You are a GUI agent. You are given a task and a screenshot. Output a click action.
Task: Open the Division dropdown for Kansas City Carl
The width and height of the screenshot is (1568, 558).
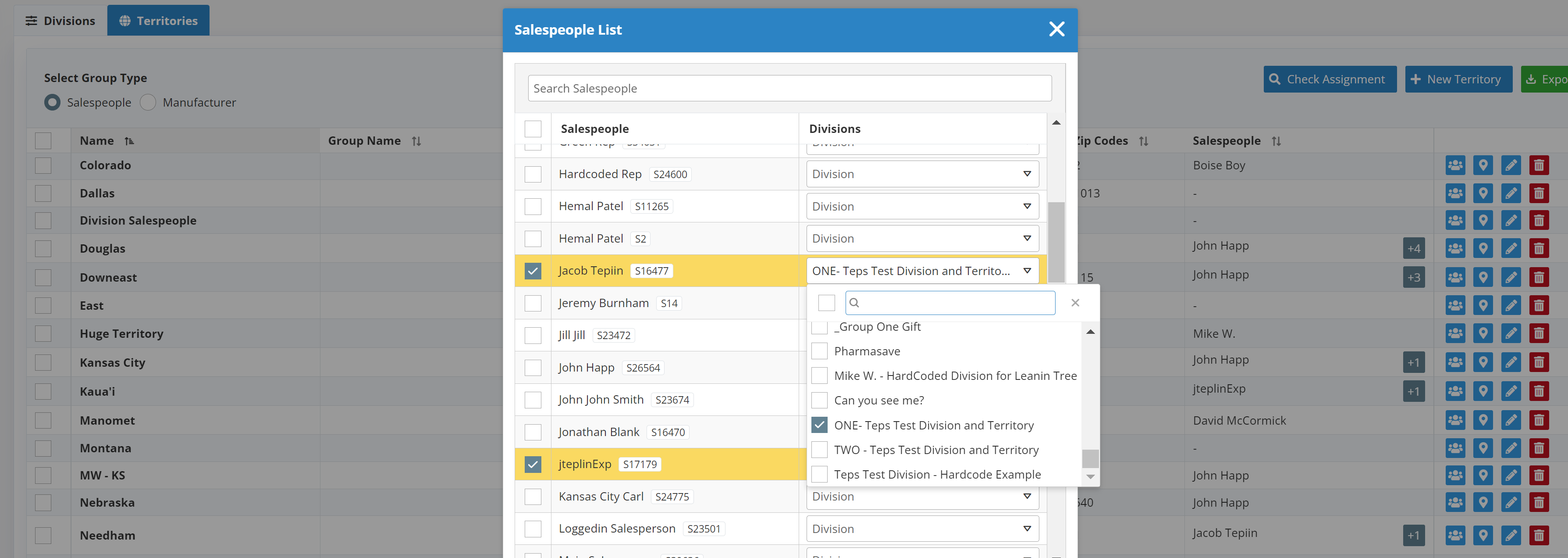pos(922,497)
